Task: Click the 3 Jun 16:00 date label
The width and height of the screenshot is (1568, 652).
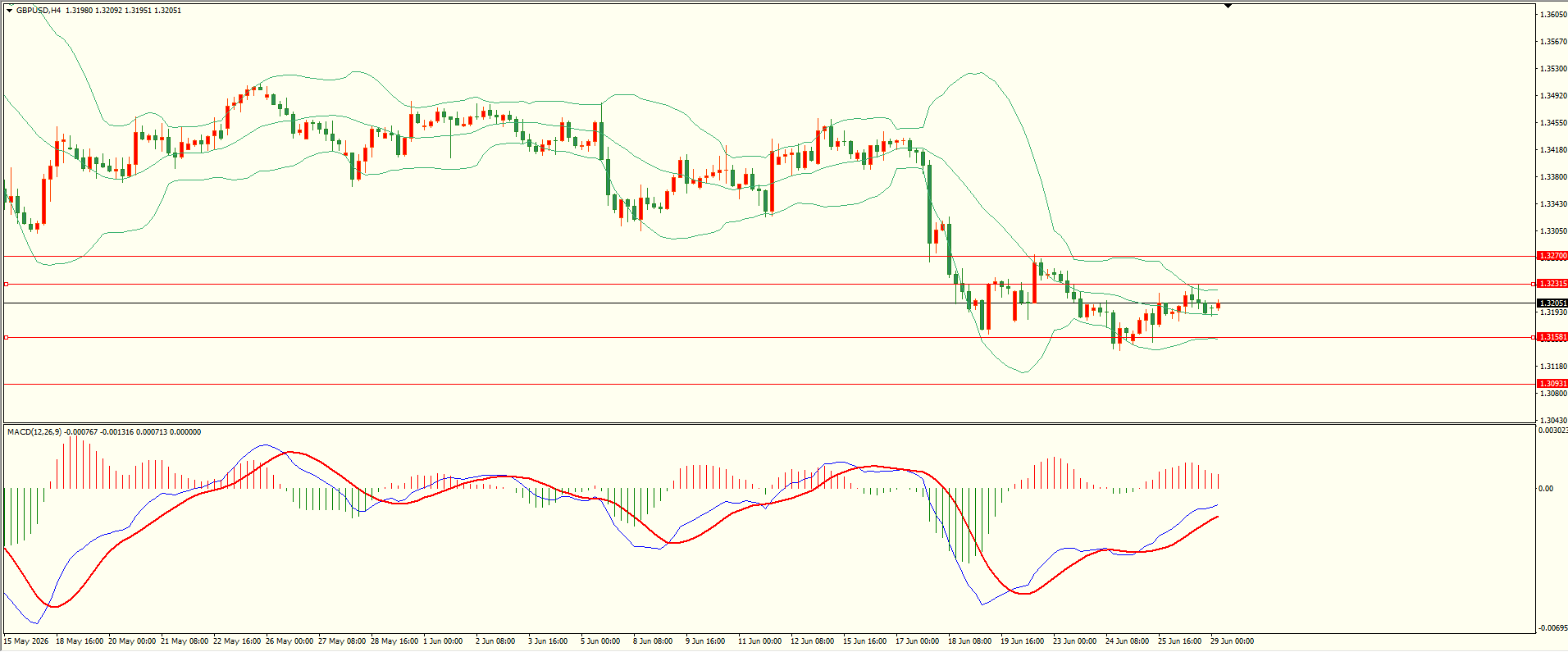Action: click(x=548, y=641)
